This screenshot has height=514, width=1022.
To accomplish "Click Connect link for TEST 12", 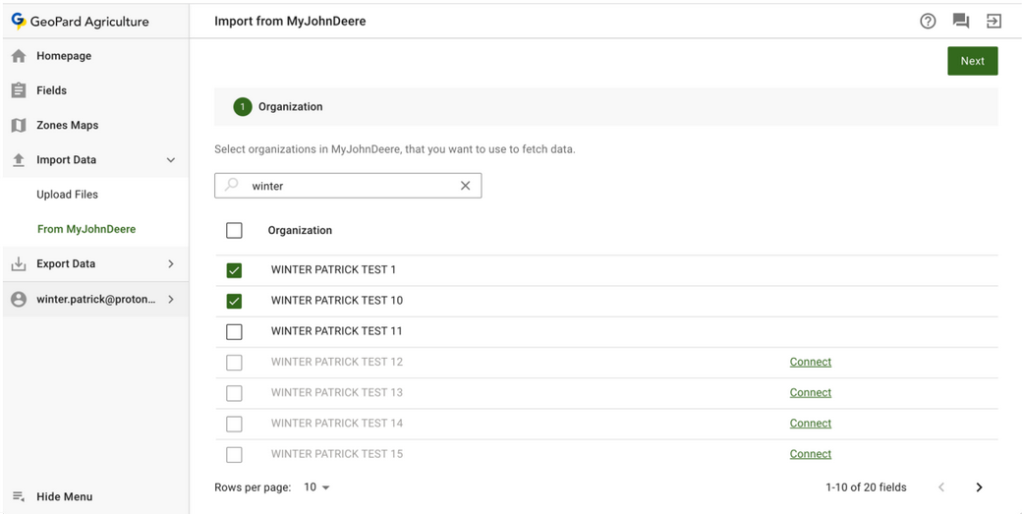I will [810, 362].
